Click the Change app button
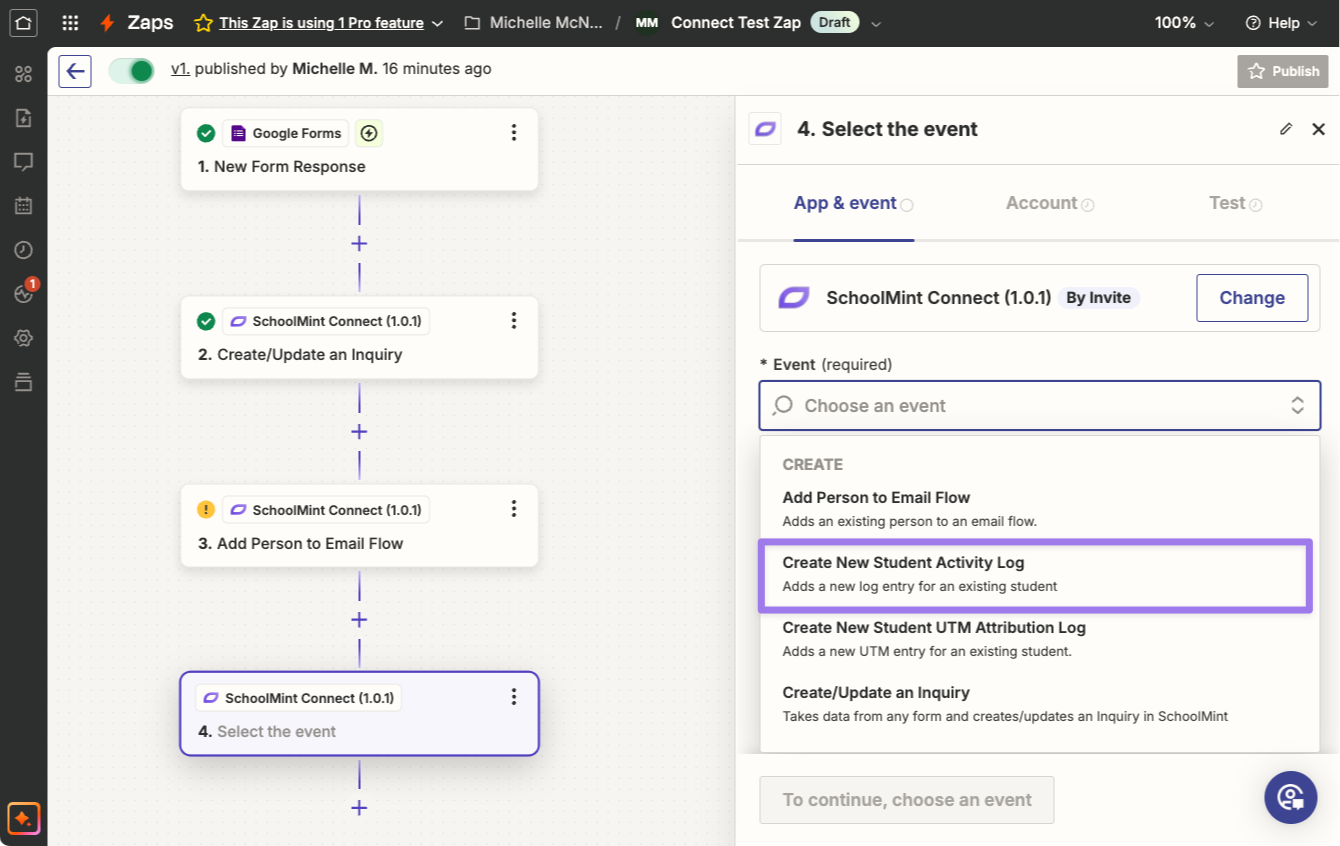 1252,298
